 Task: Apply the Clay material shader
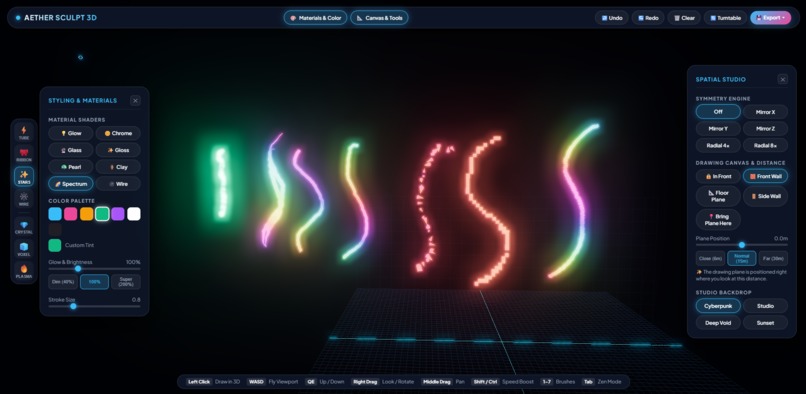118,167
